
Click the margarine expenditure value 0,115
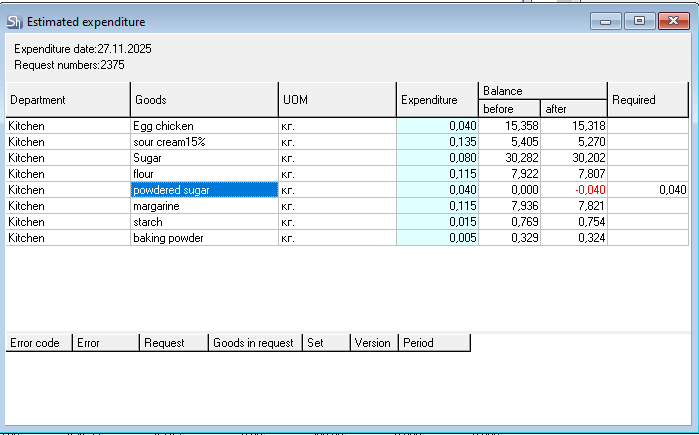click(x=437, y=206)
